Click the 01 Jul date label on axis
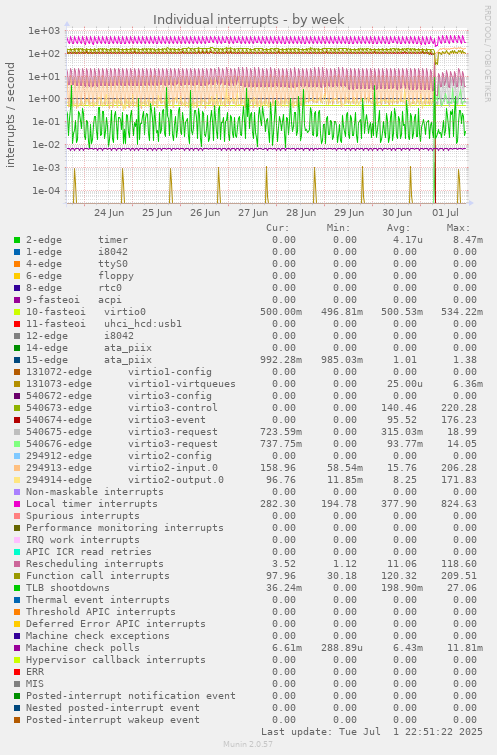 [445, 213]
